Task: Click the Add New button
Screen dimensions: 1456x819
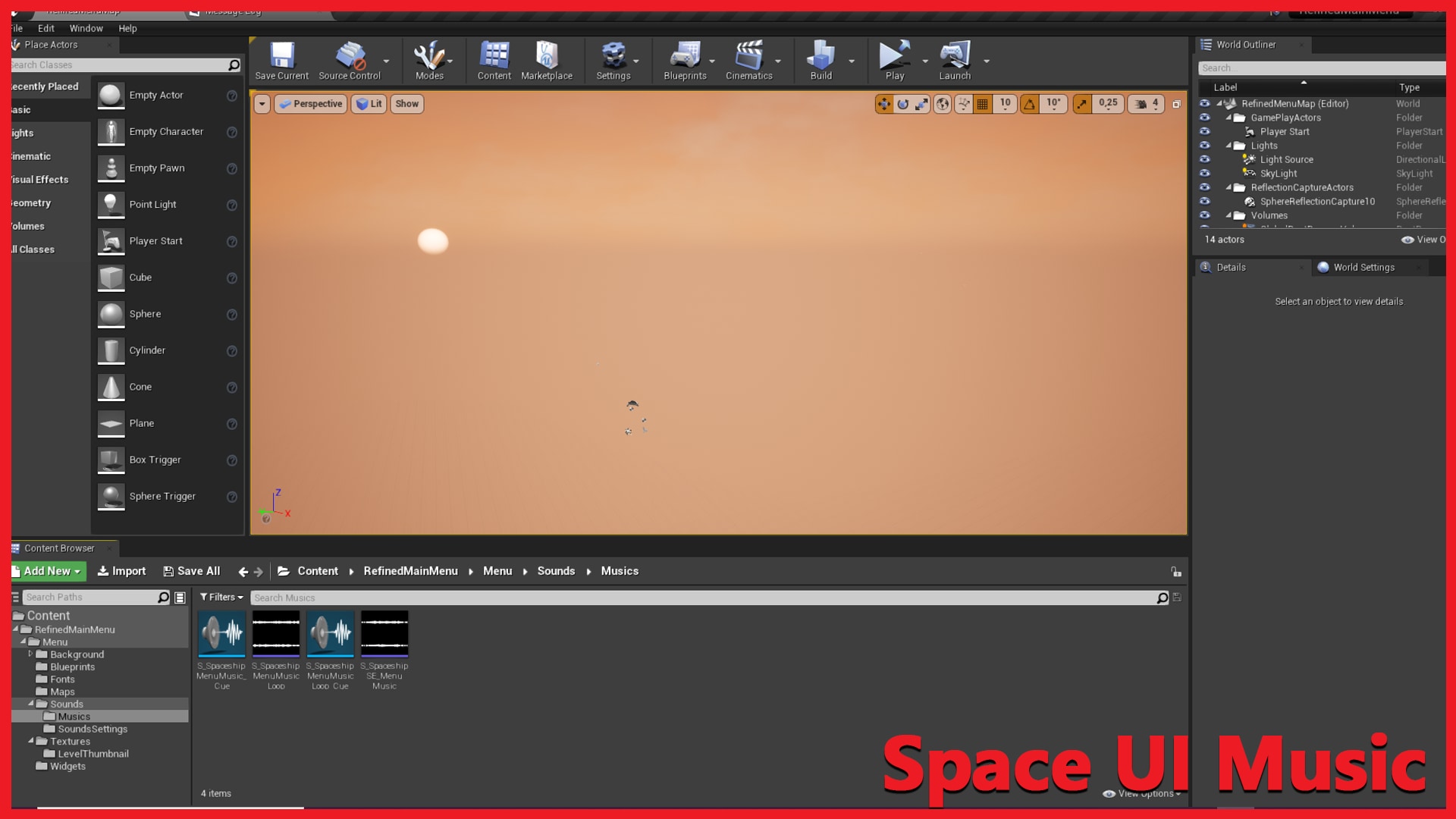Action: [49, 571]
